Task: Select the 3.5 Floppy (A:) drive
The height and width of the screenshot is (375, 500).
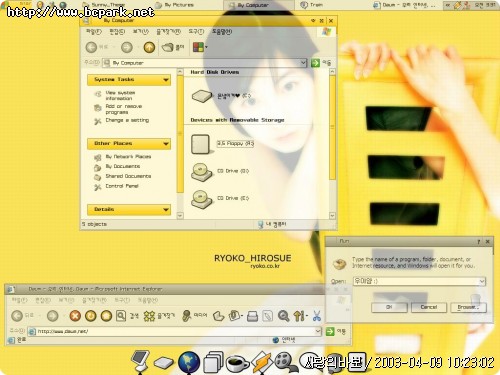Action: point(235,143)
